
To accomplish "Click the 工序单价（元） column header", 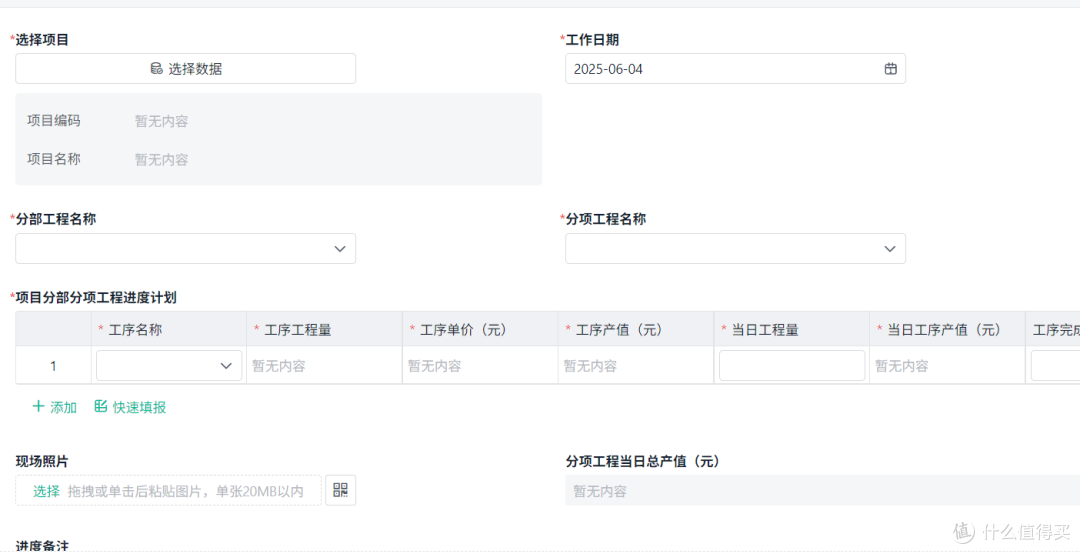I will pyautogui.click(x=480, y=329).
